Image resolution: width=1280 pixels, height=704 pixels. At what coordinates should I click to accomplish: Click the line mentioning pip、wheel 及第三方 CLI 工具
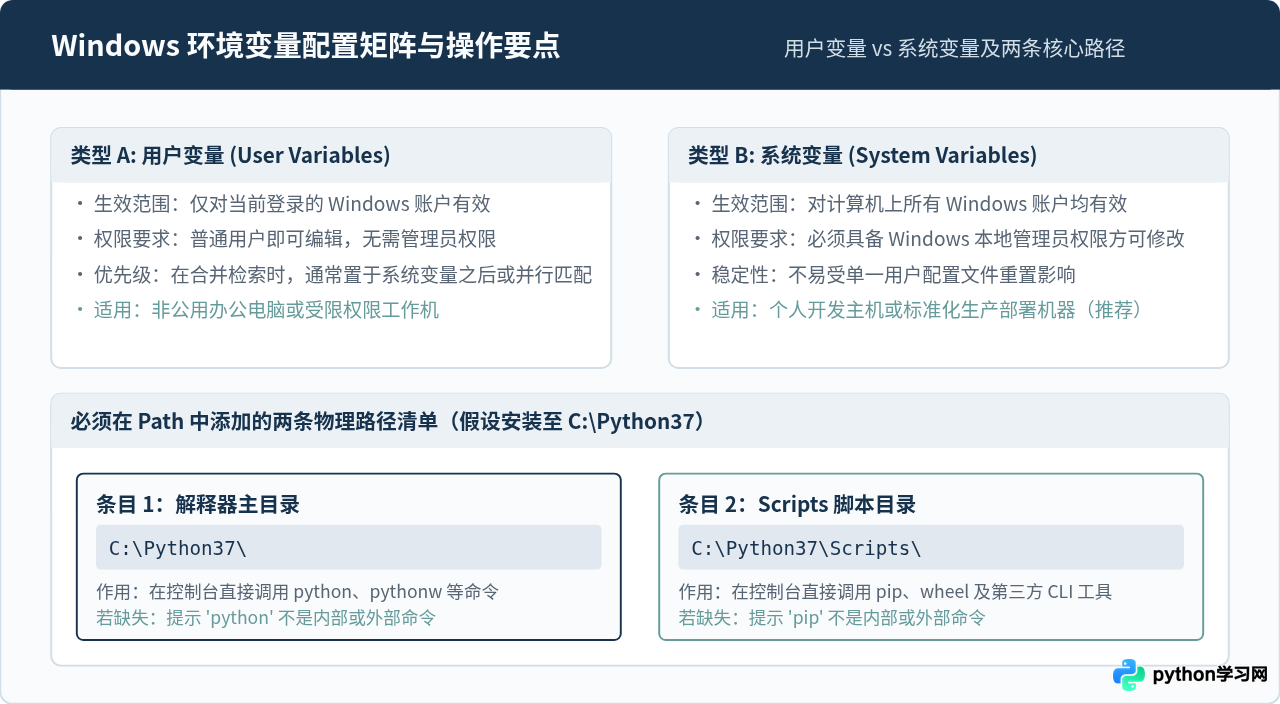[895, 592]
